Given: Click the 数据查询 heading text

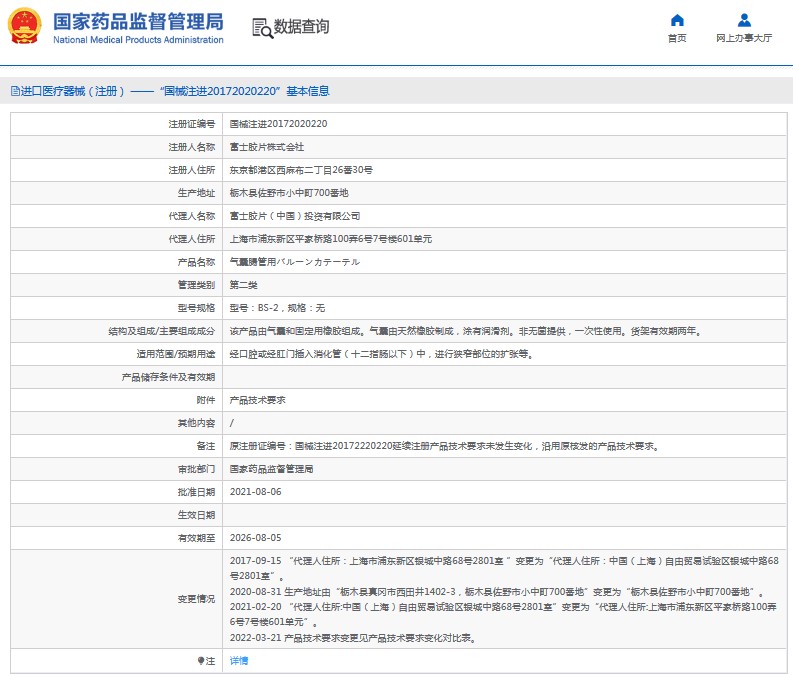Looking at the screenshot, I should [x=301, y=27].
